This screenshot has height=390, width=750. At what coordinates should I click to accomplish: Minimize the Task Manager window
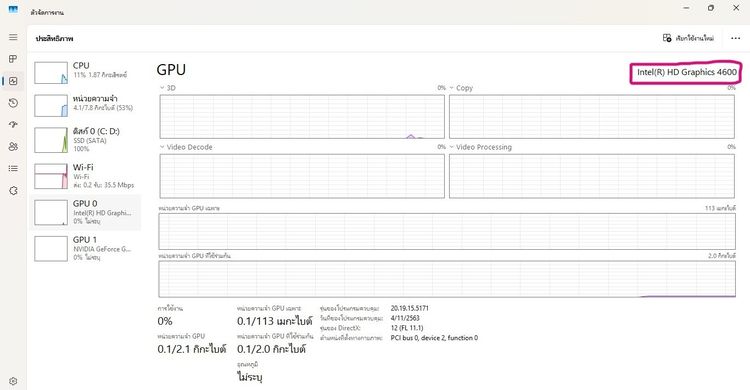point(686,8)
